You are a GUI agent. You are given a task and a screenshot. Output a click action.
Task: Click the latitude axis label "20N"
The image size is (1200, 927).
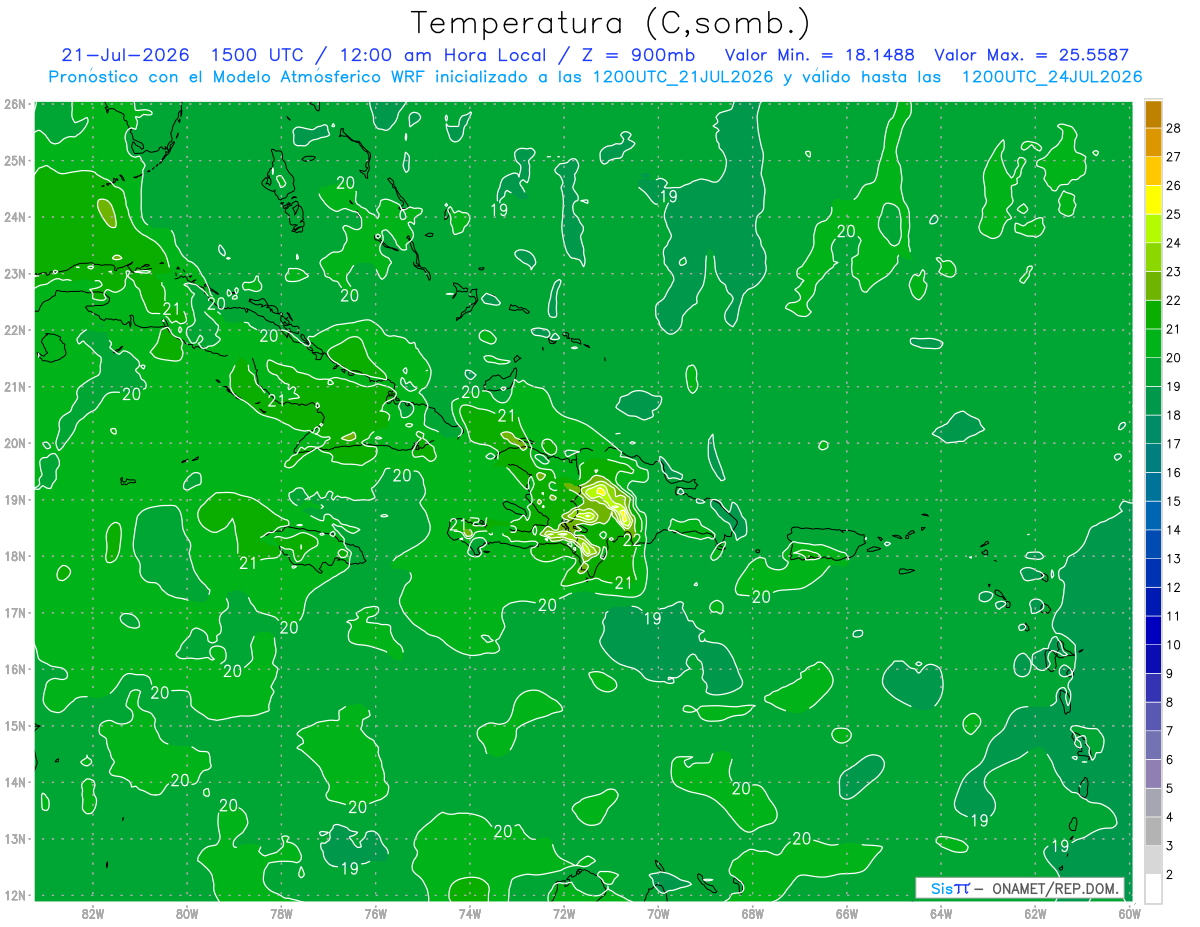pyautogui.click(x=15, y=443)
